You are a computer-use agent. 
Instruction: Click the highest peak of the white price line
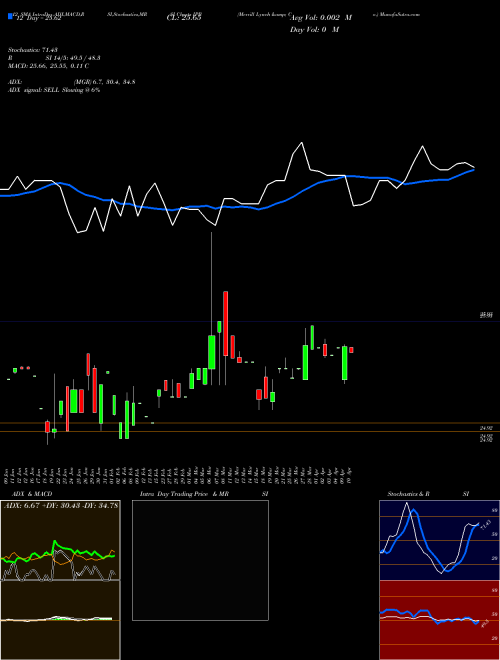tap(301, 143)
